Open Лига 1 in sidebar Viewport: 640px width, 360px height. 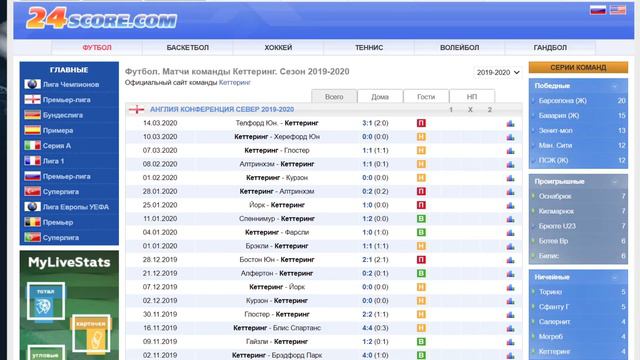(53, 161)
